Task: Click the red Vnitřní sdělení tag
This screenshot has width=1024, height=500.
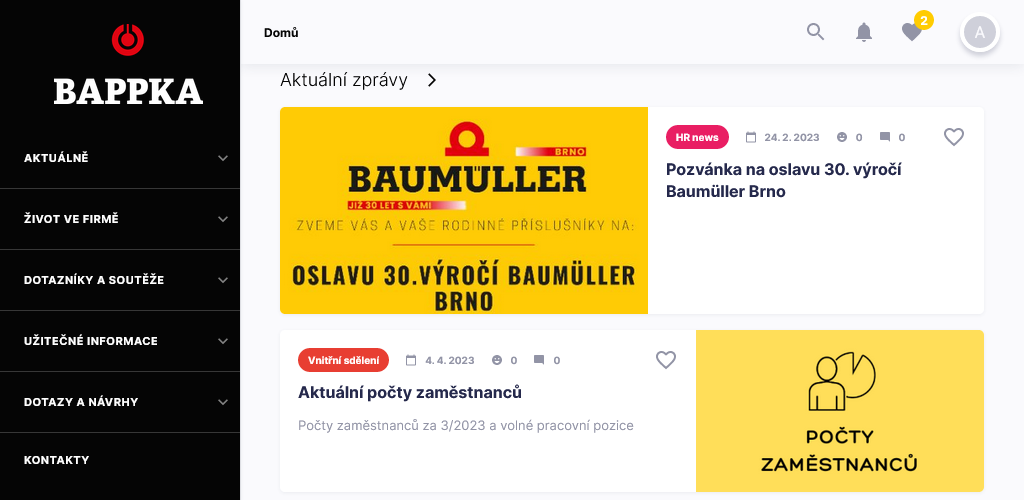Action: pyautogui.click(x=344, y=360)
